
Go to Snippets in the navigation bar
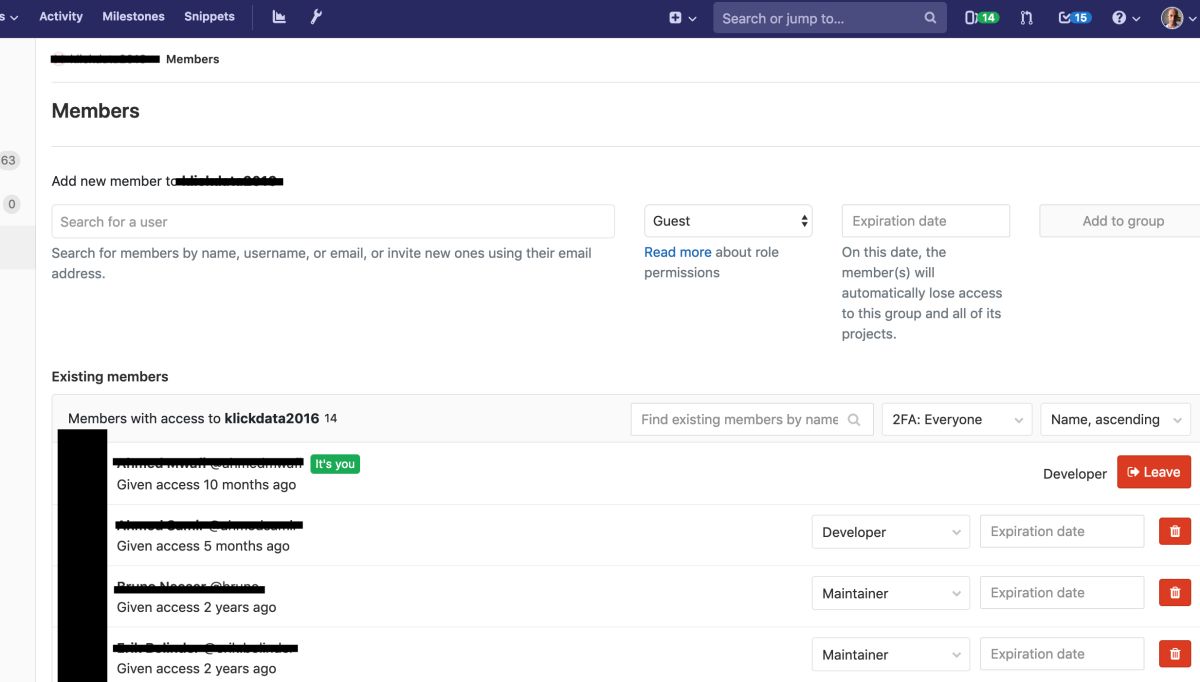[x=209, y=17]
